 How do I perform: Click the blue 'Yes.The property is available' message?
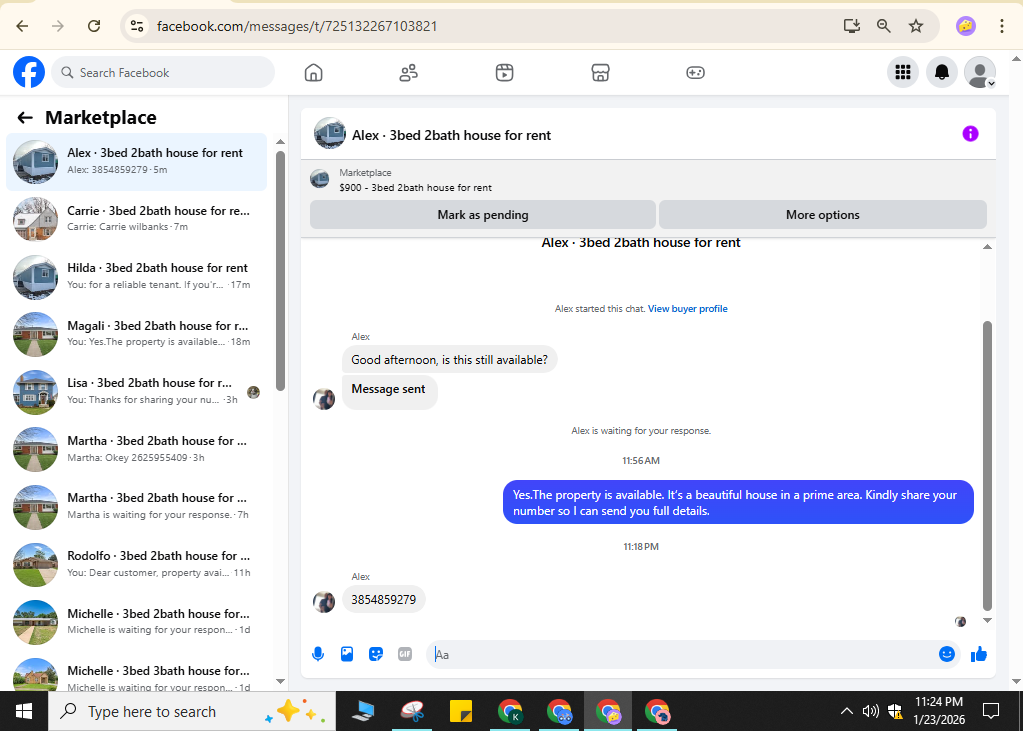(x=738, y=503)
